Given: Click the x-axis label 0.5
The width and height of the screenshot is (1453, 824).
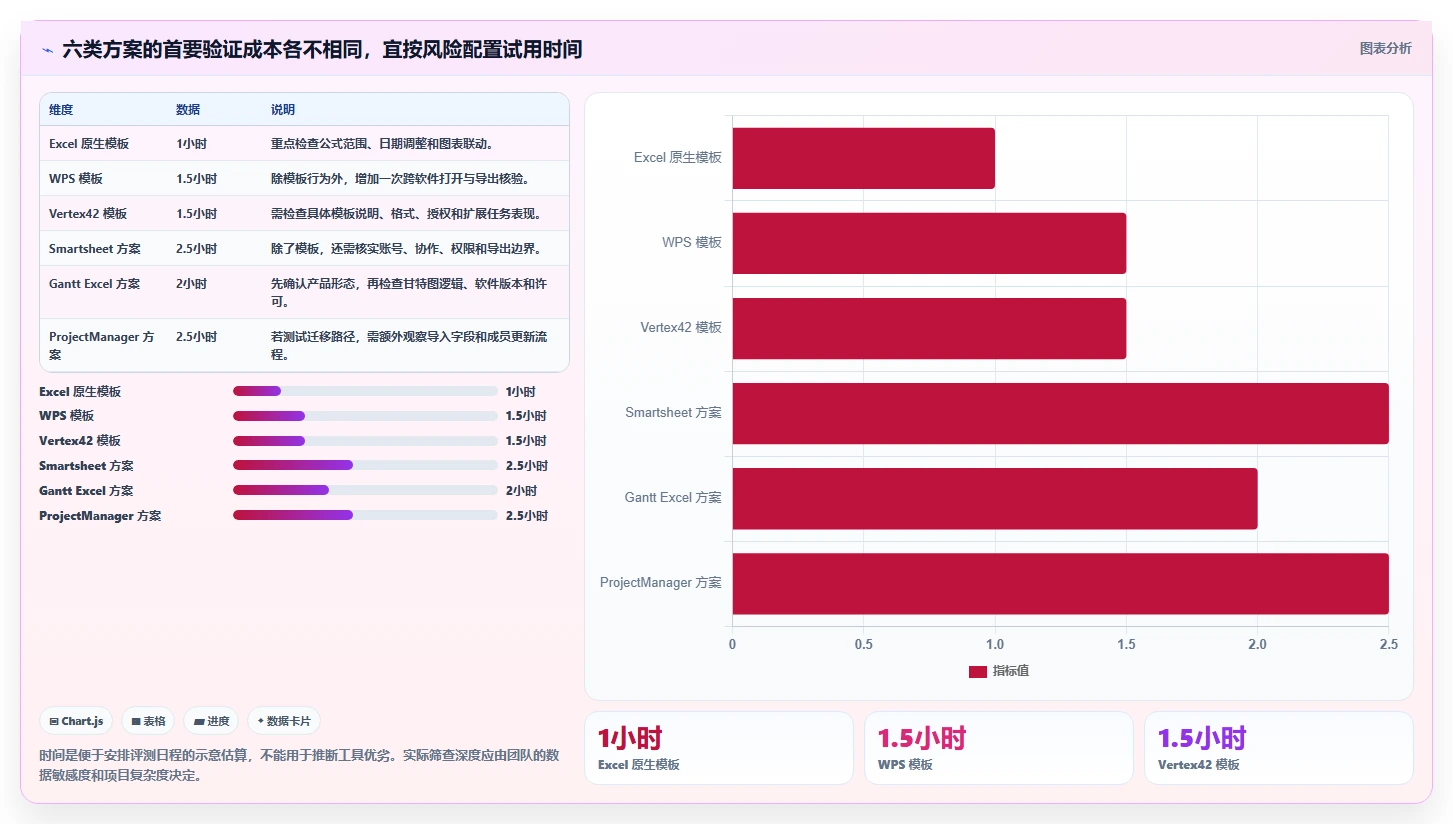Looking at the screenshot, I should (x=864, y=645).
